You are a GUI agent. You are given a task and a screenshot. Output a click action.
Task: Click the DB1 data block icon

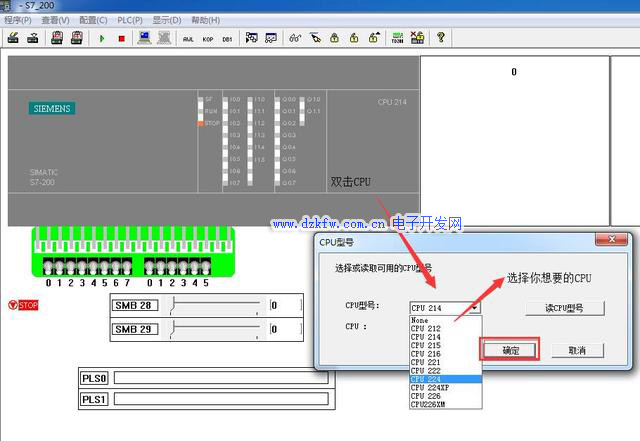click(227, 38)
